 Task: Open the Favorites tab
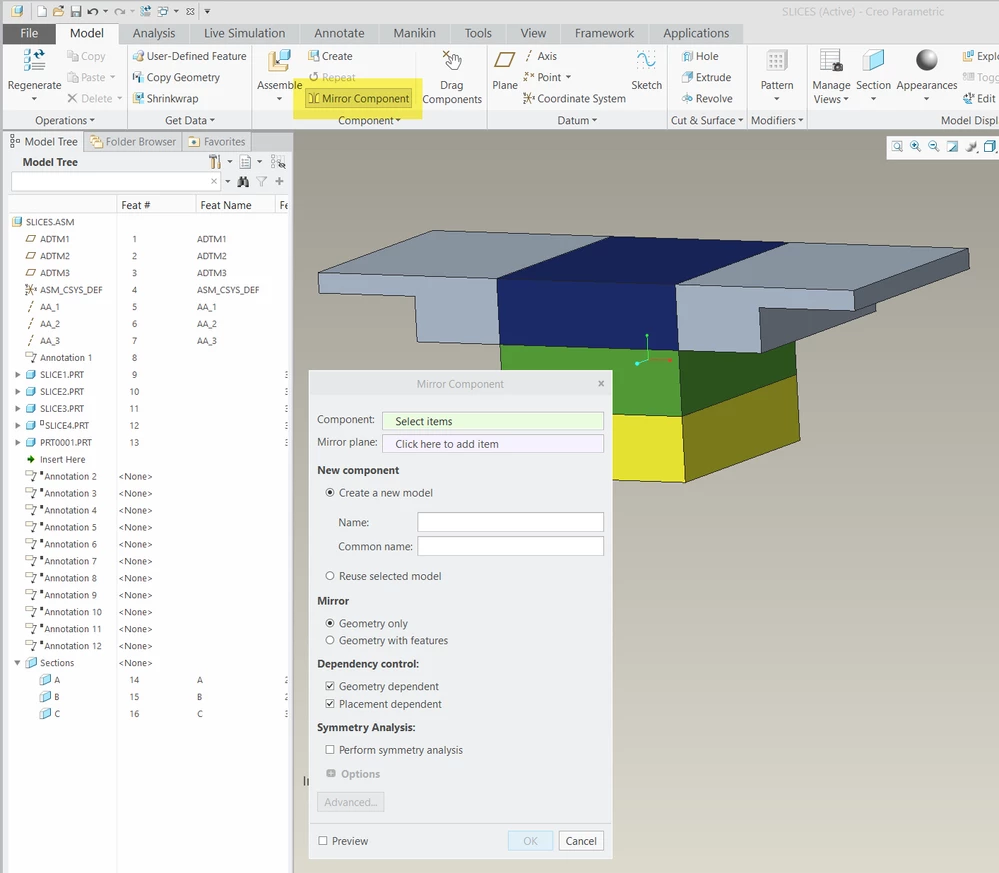pos(217,141)
